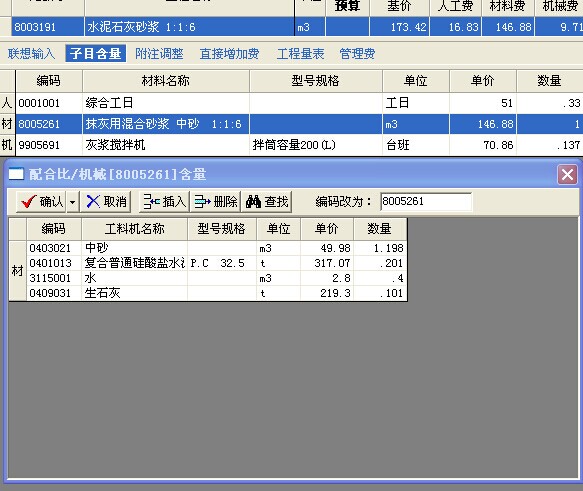
Task: Click the 台班 unit cell
Action: coord(416,145)
